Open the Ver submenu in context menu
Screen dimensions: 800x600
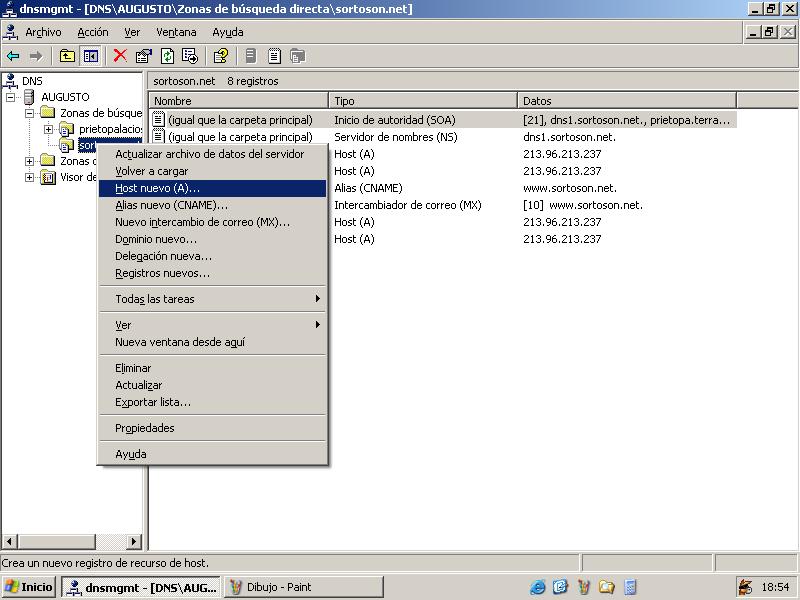click(212, 325)
